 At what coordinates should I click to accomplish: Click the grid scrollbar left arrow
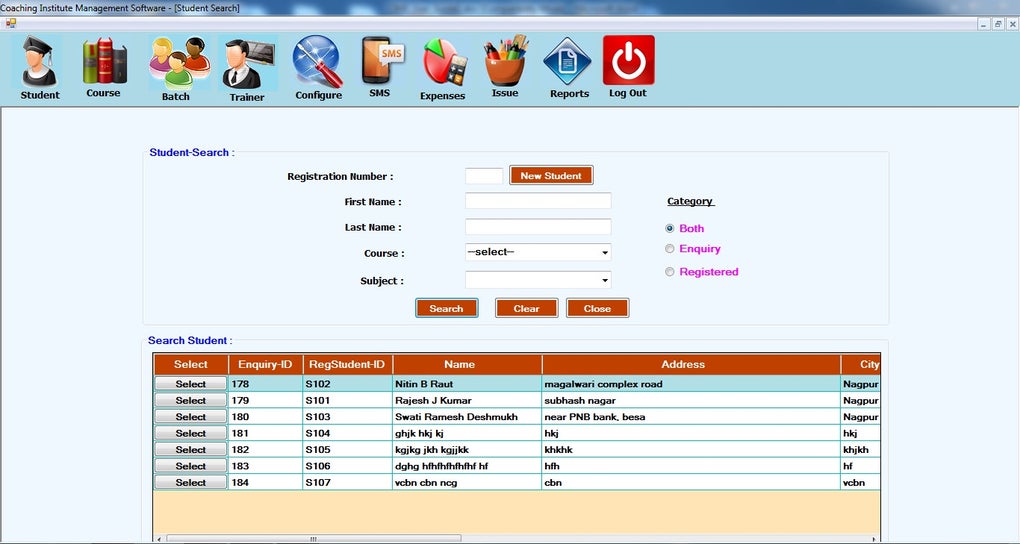click(159, 539)
